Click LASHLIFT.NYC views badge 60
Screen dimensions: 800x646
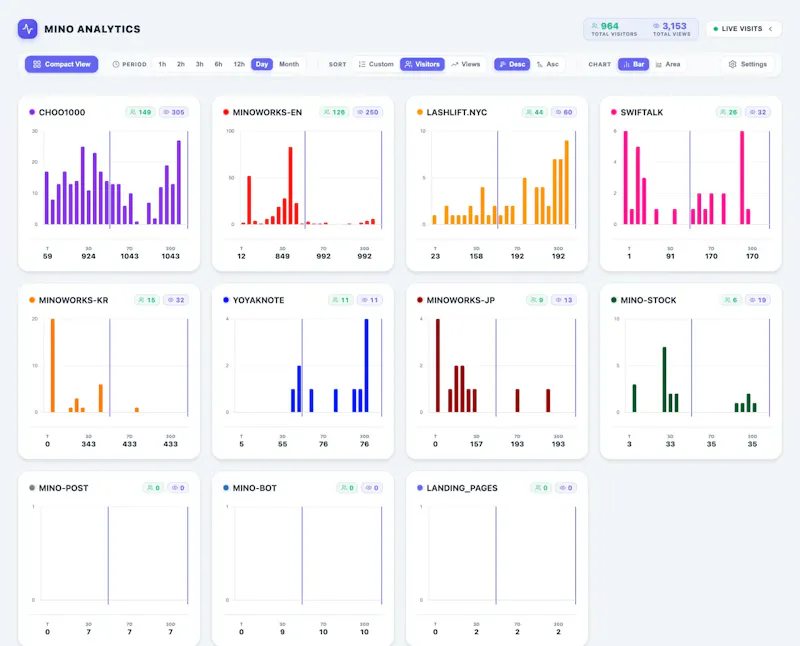coord(563,112)
